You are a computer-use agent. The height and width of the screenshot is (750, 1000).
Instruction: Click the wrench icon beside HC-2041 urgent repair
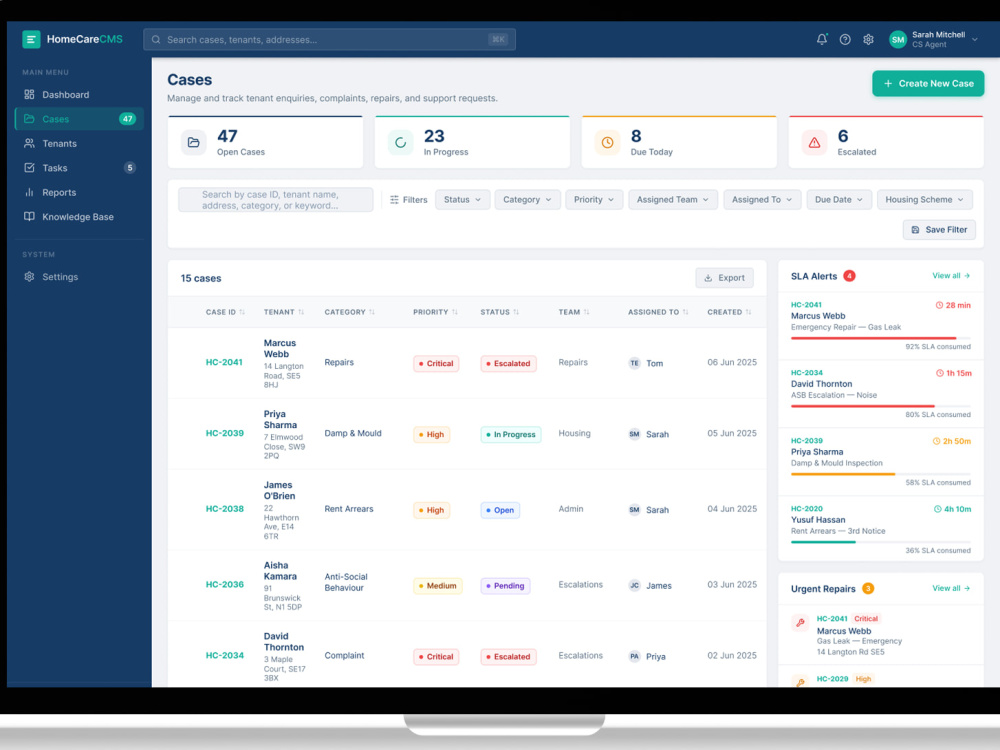[x=800, y=622]
